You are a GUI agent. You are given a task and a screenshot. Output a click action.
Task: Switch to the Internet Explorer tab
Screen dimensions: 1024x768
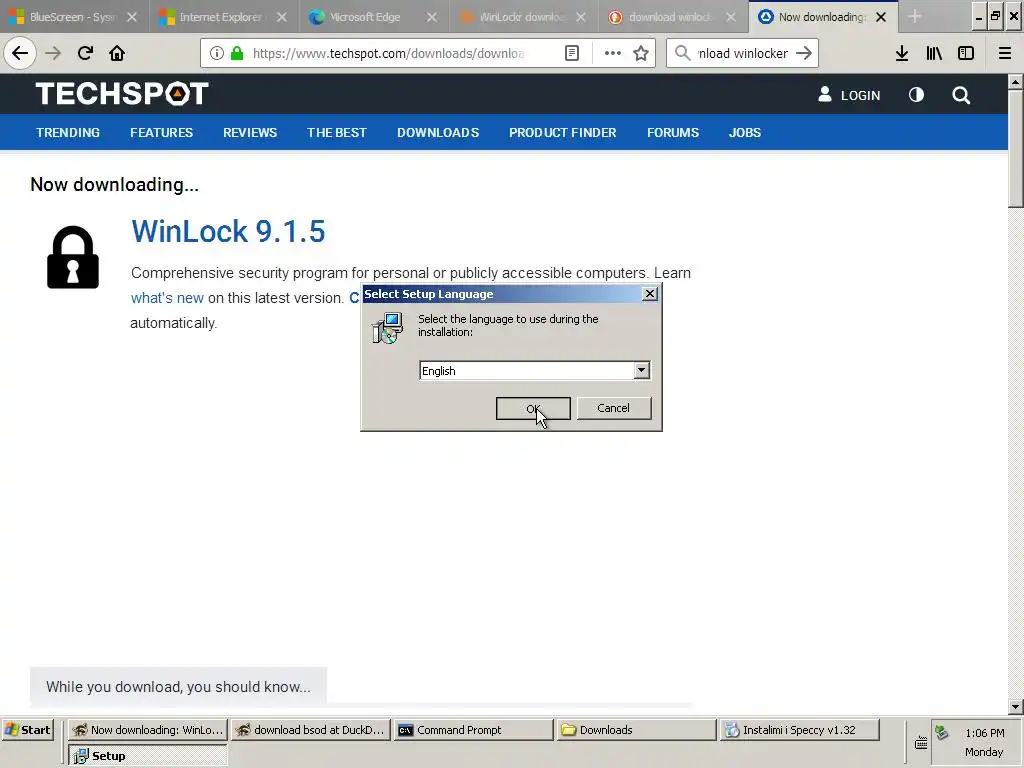[224, 16]
